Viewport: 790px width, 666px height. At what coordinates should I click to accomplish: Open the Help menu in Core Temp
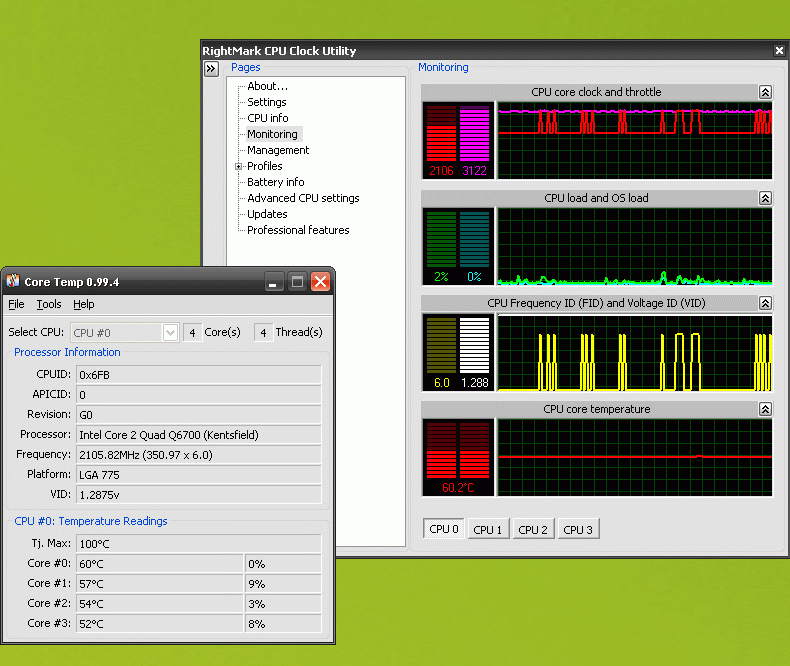tap(84, 304)
